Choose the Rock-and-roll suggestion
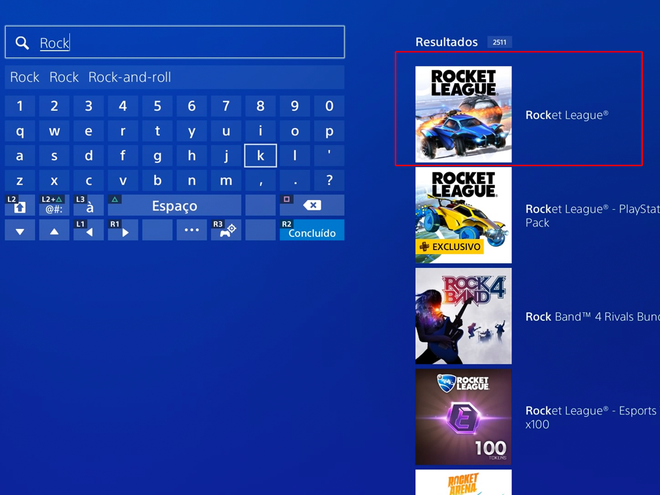The width and height of the screenshot is (660, 495). click(x=130, y=77)
